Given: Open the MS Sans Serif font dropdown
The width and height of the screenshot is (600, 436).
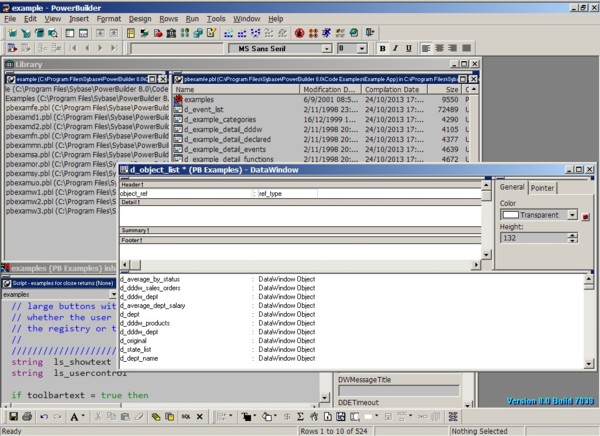Looking at the screenshot, I should click(x=326, y=49).
